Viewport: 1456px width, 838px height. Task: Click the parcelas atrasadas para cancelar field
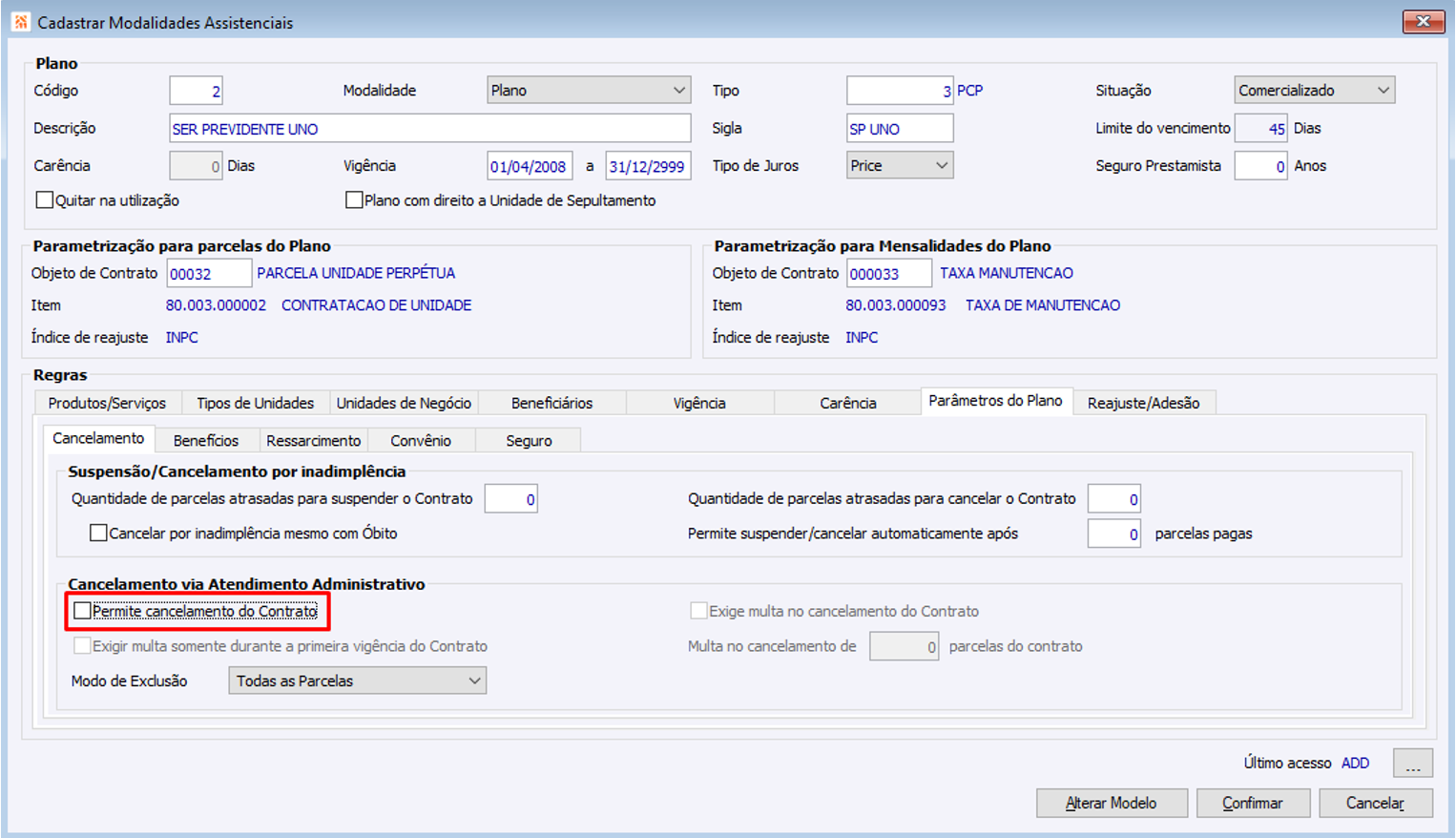(x=1113, y=498)
